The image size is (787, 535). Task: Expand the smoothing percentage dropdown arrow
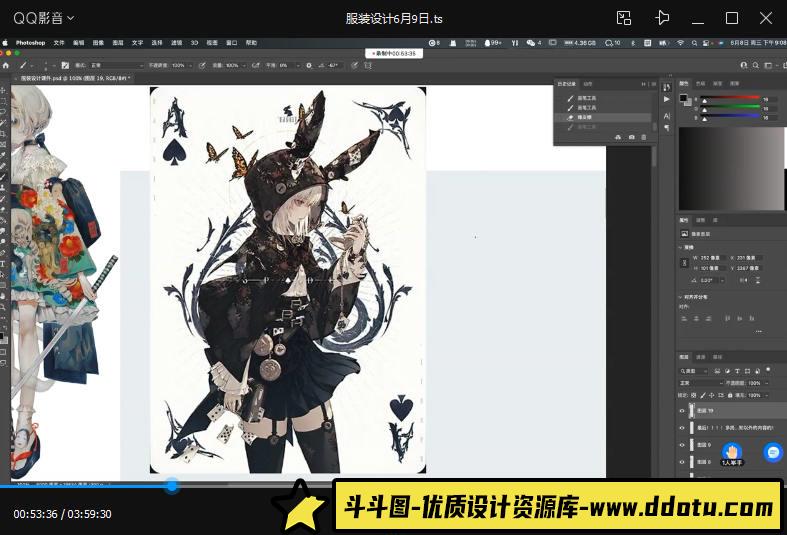tap(298, 66)
